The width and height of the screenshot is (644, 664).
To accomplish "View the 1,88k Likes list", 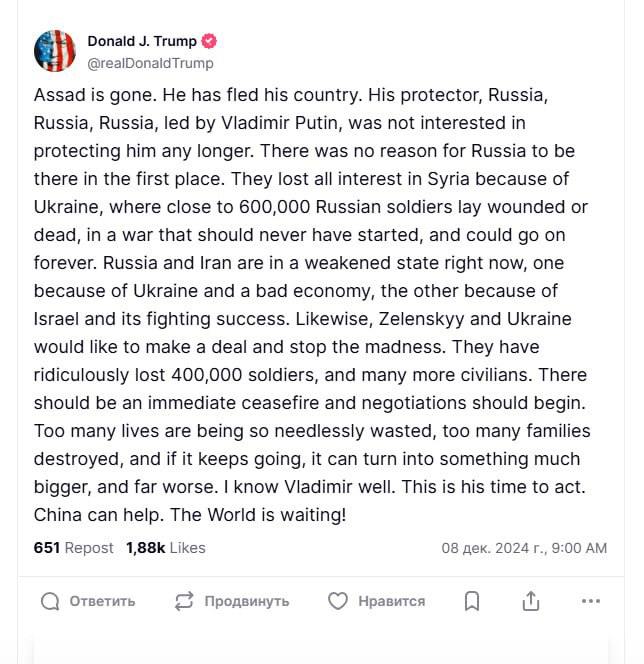I will coord(166,548).
